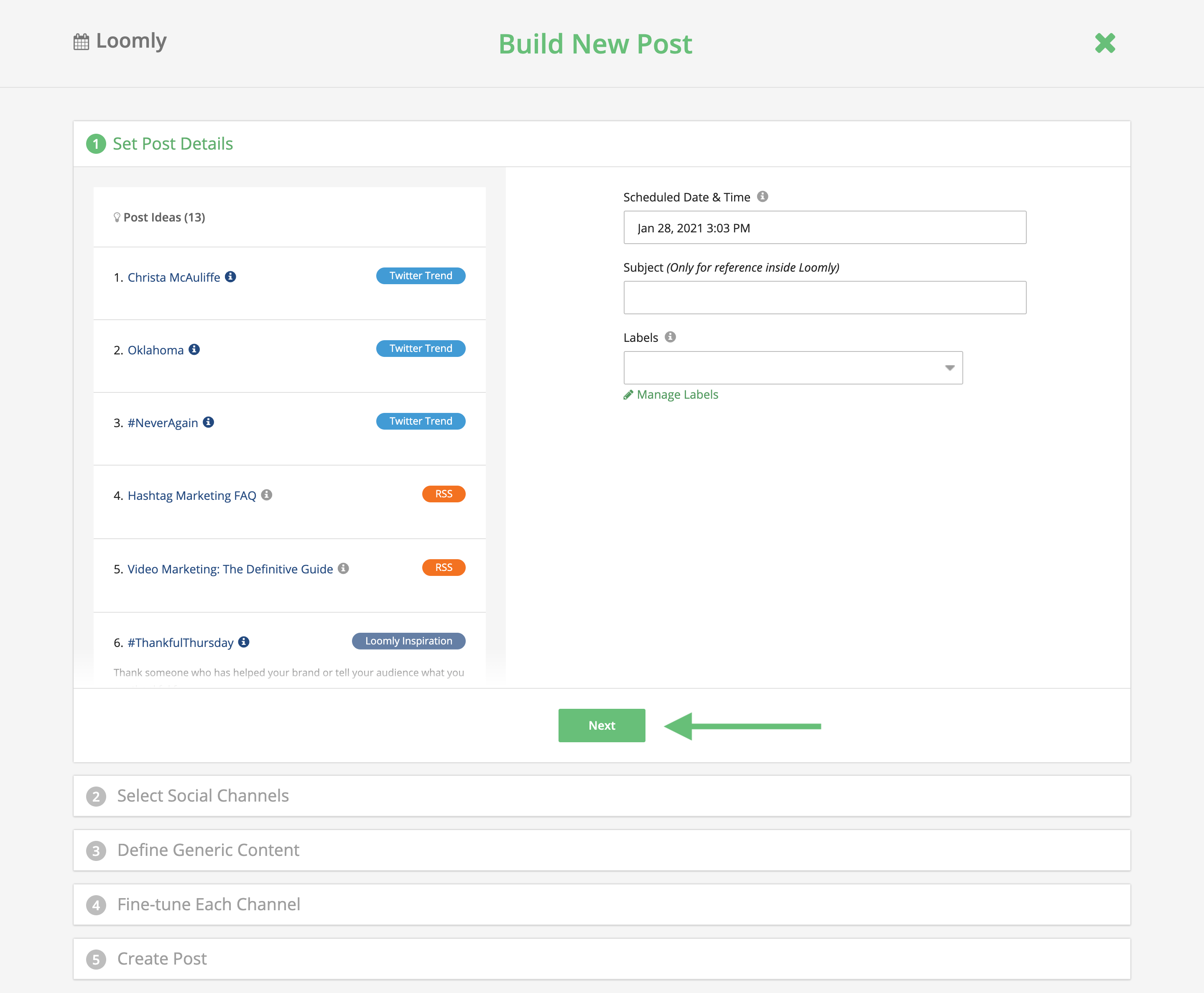Click the info icon beside #NeverAgain
1204x993 pixels.
(x=209, y=422)
